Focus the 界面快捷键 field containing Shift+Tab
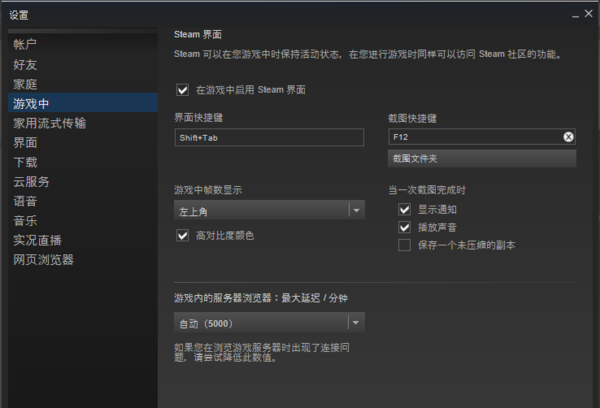 point(269,137)
